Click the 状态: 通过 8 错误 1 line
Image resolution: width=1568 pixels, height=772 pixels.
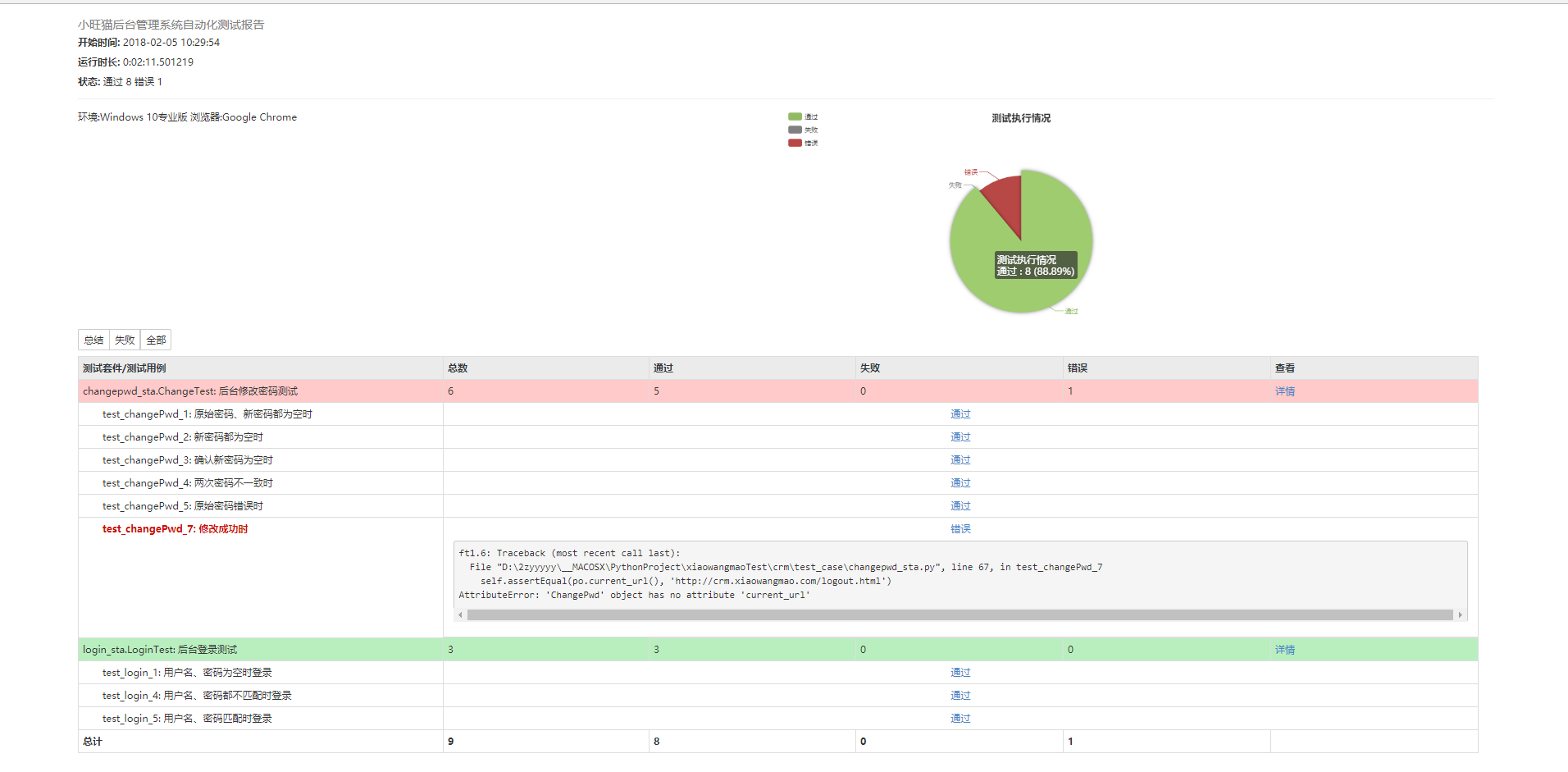tap(120, 82)
